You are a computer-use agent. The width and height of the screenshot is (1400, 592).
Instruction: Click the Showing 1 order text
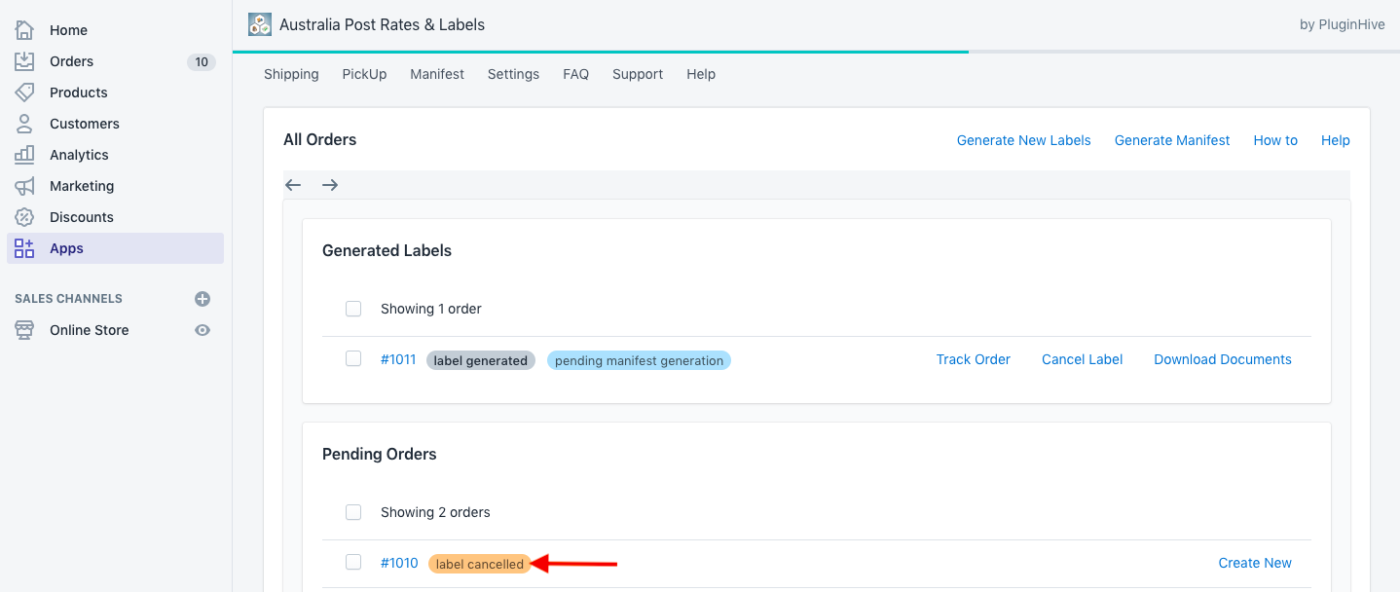431,309
